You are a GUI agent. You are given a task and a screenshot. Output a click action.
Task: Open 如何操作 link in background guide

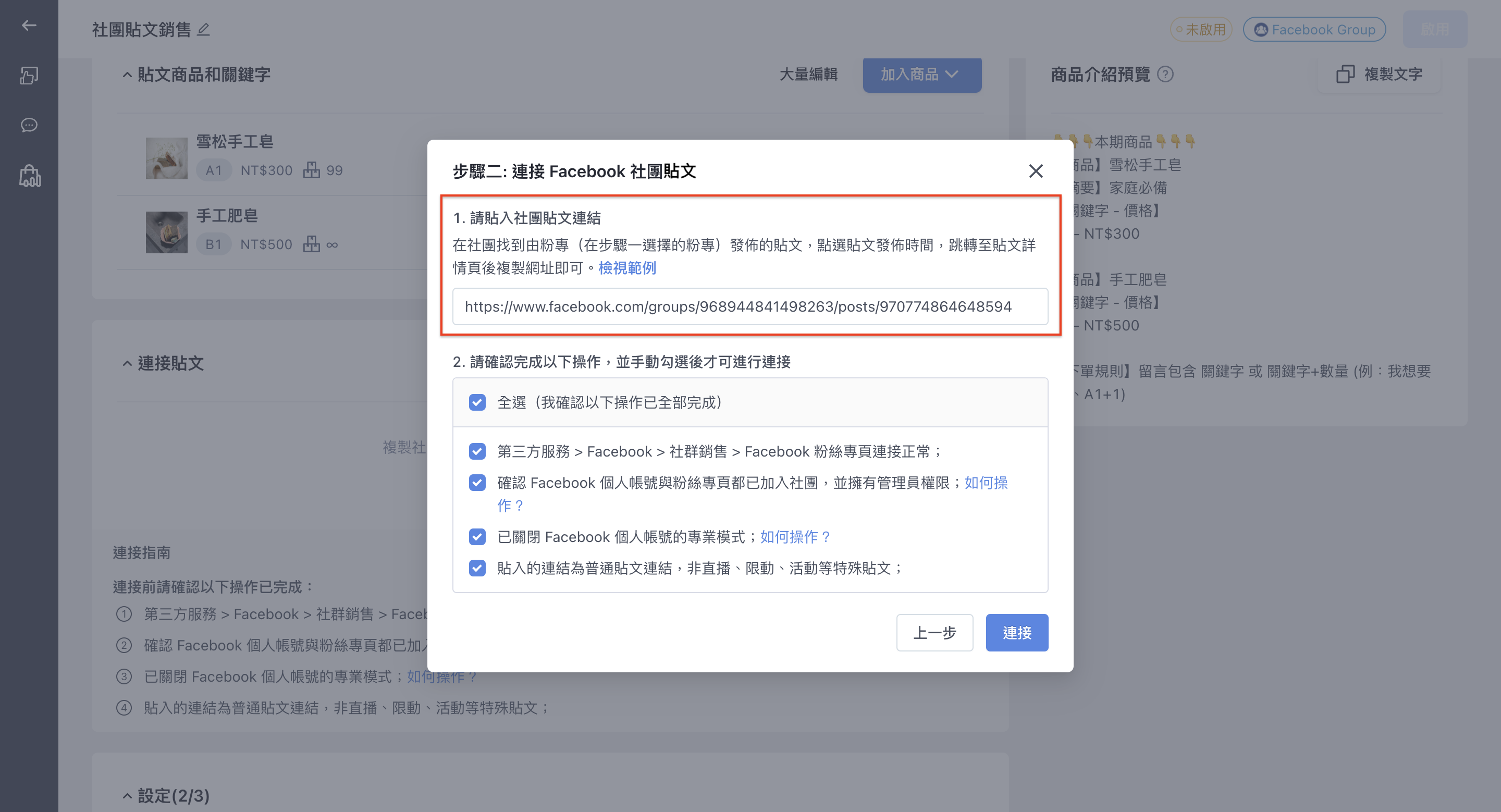441,676
